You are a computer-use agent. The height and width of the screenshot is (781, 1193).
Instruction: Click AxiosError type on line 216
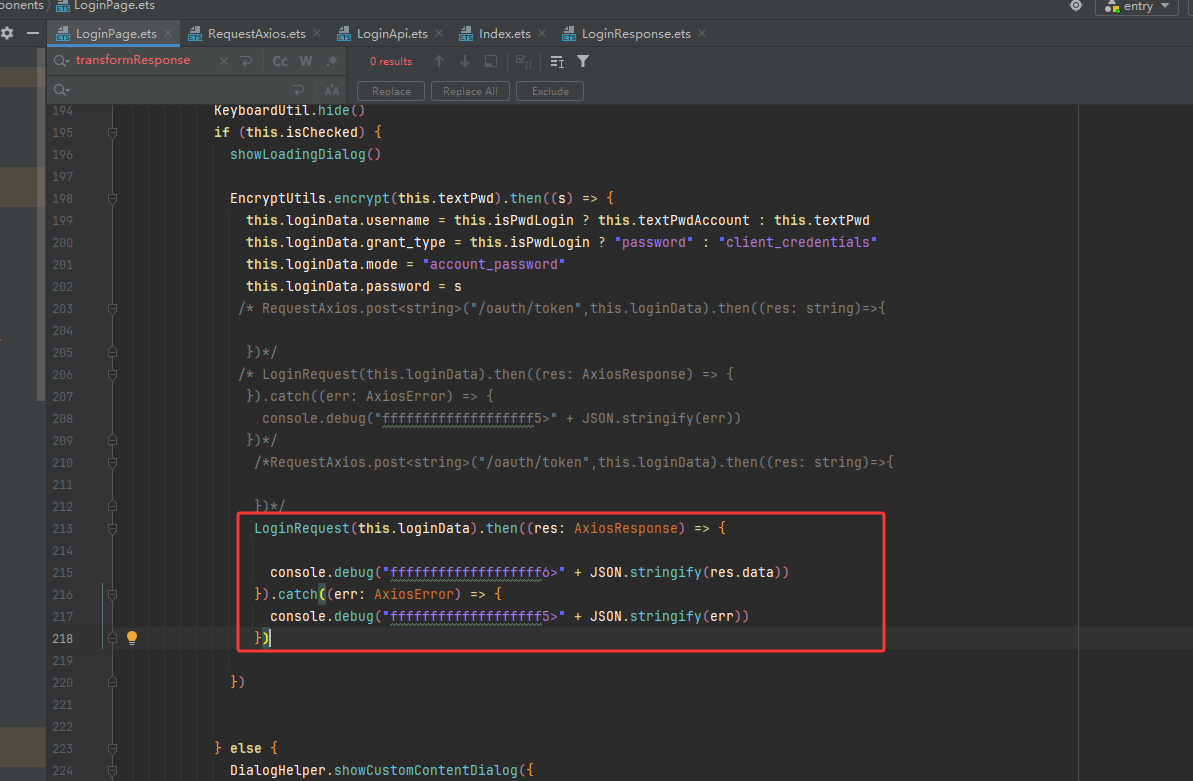tap(414, 595)
